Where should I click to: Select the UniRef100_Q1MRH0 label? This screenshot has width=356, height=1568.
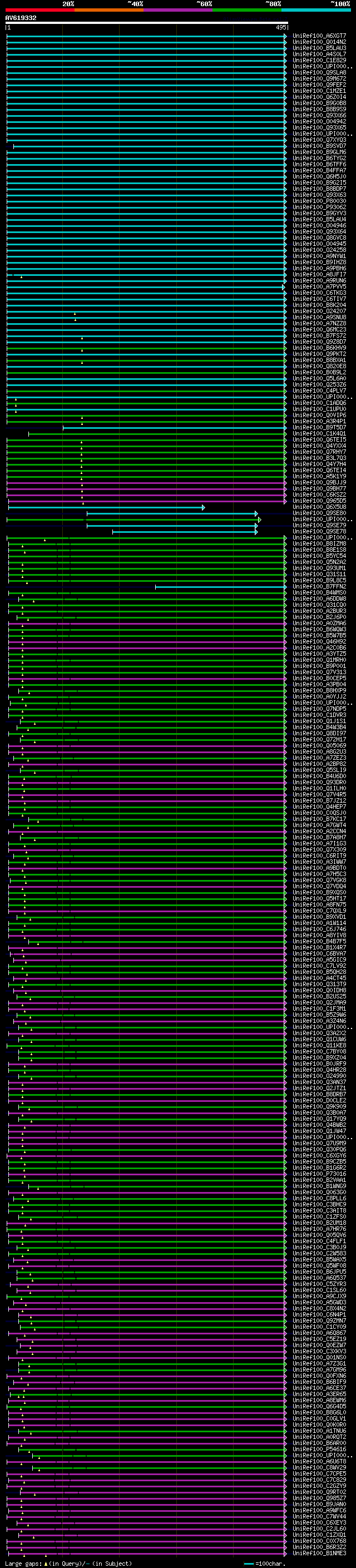coord(319,660)
